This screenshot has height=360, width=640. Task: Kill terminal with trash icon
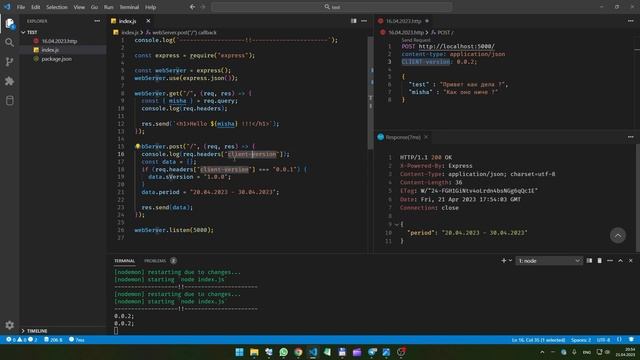tap(599, 260)
